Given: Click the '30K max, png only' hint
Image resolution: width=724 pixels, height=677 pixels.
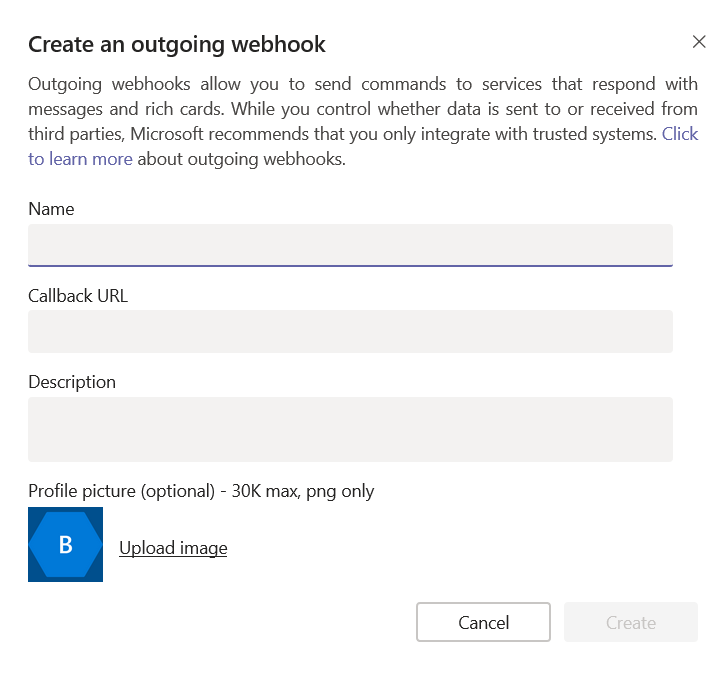Looking at the screenshot, I should [306, 491].
